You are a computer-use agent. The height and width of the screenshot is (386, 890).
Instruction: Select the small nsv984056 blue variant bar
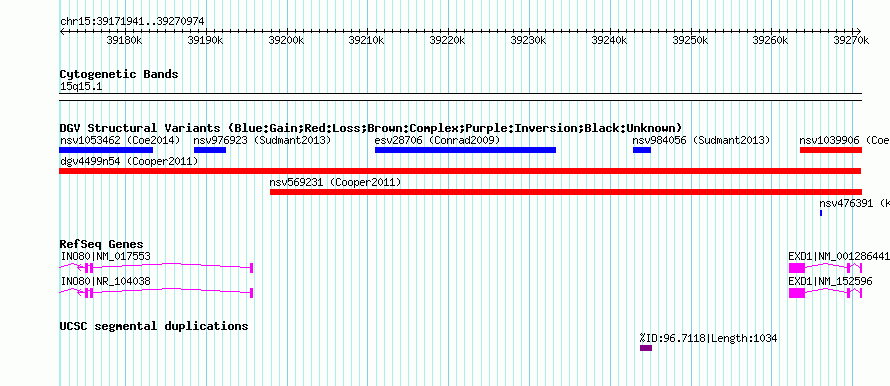click(642, 150)
